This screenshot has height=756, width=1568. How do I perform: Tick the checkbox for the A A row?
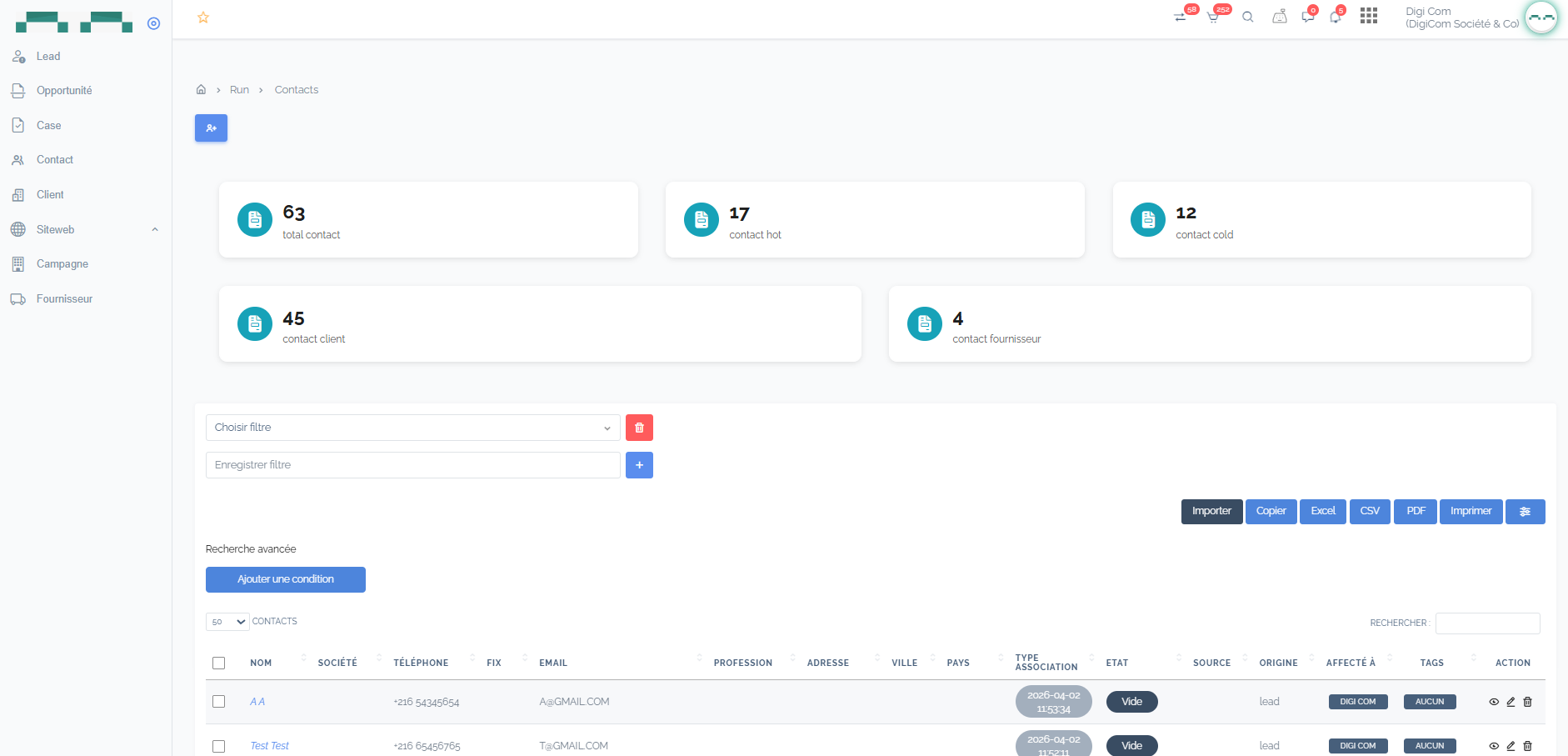(219, 702)
